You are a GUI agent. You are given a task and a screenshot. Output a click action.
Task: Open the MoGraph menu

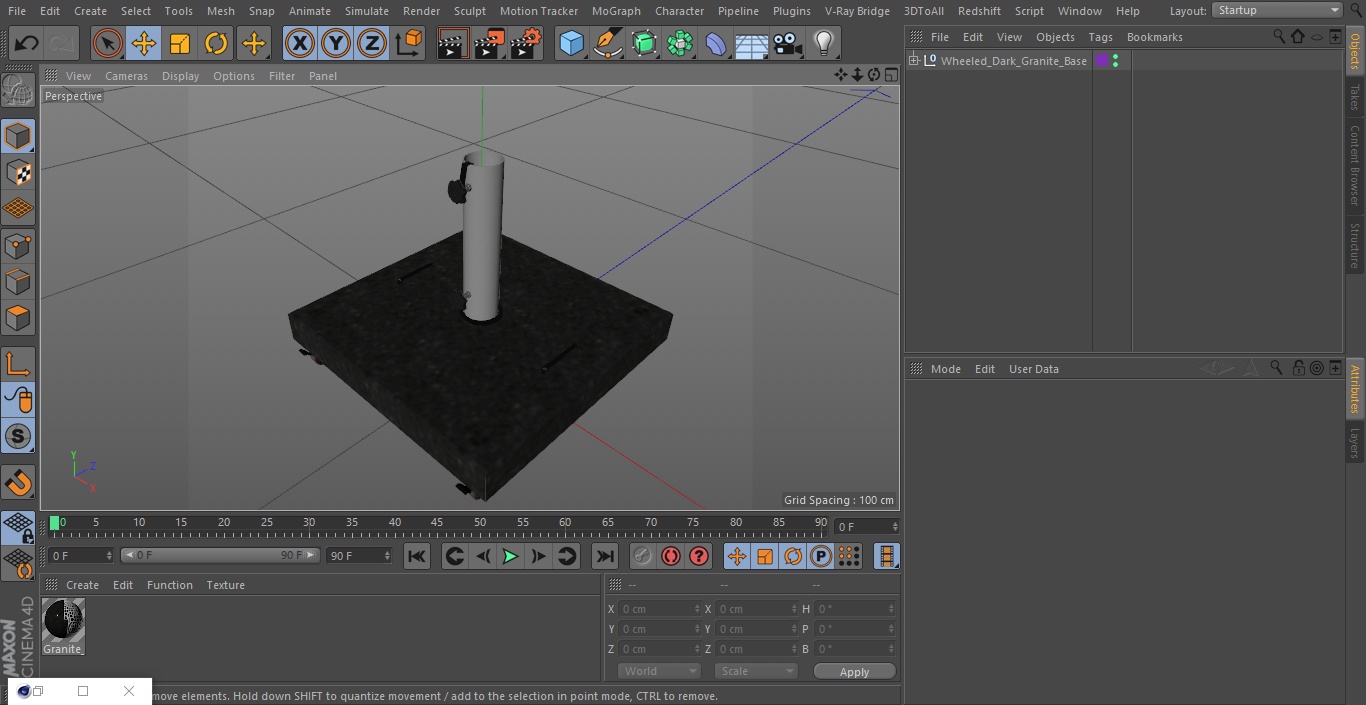tap(616, 11)
